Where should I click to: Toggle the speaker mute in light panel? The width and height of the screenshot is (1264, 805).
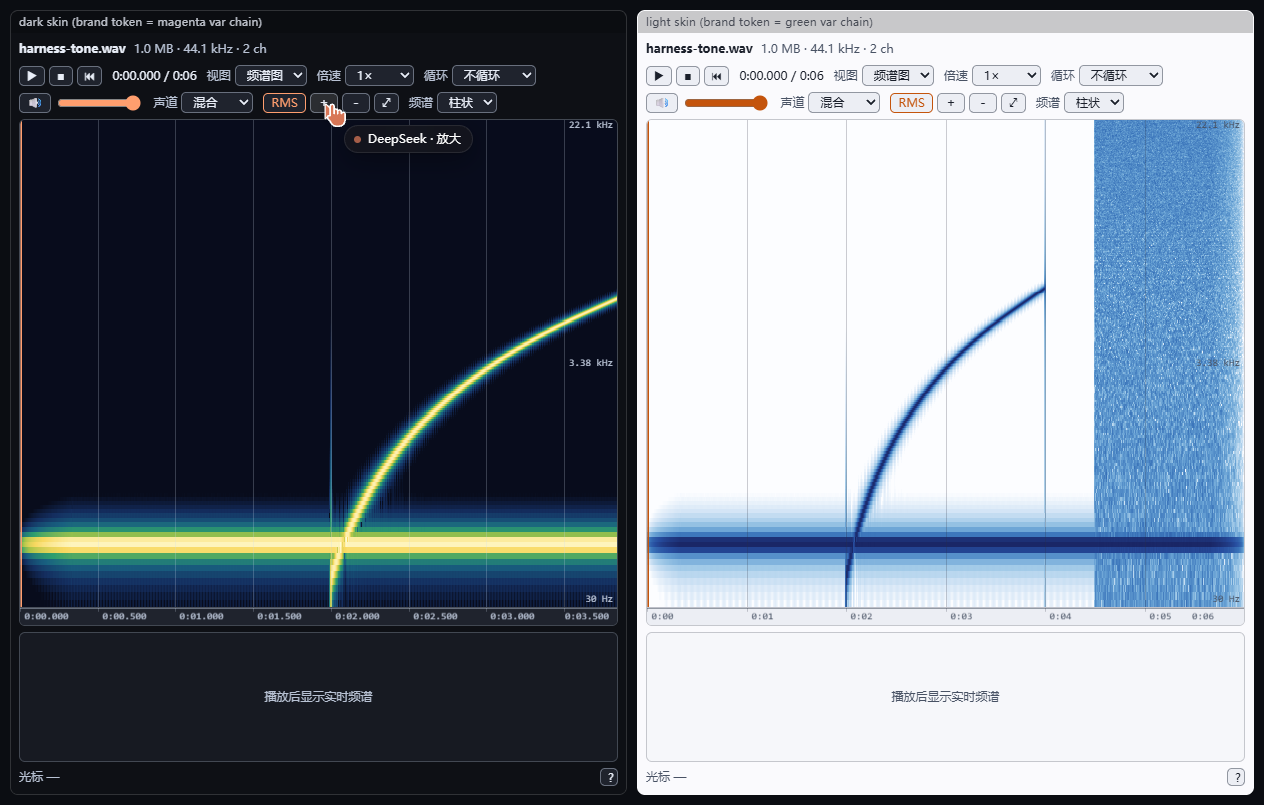tap(662, 103)
